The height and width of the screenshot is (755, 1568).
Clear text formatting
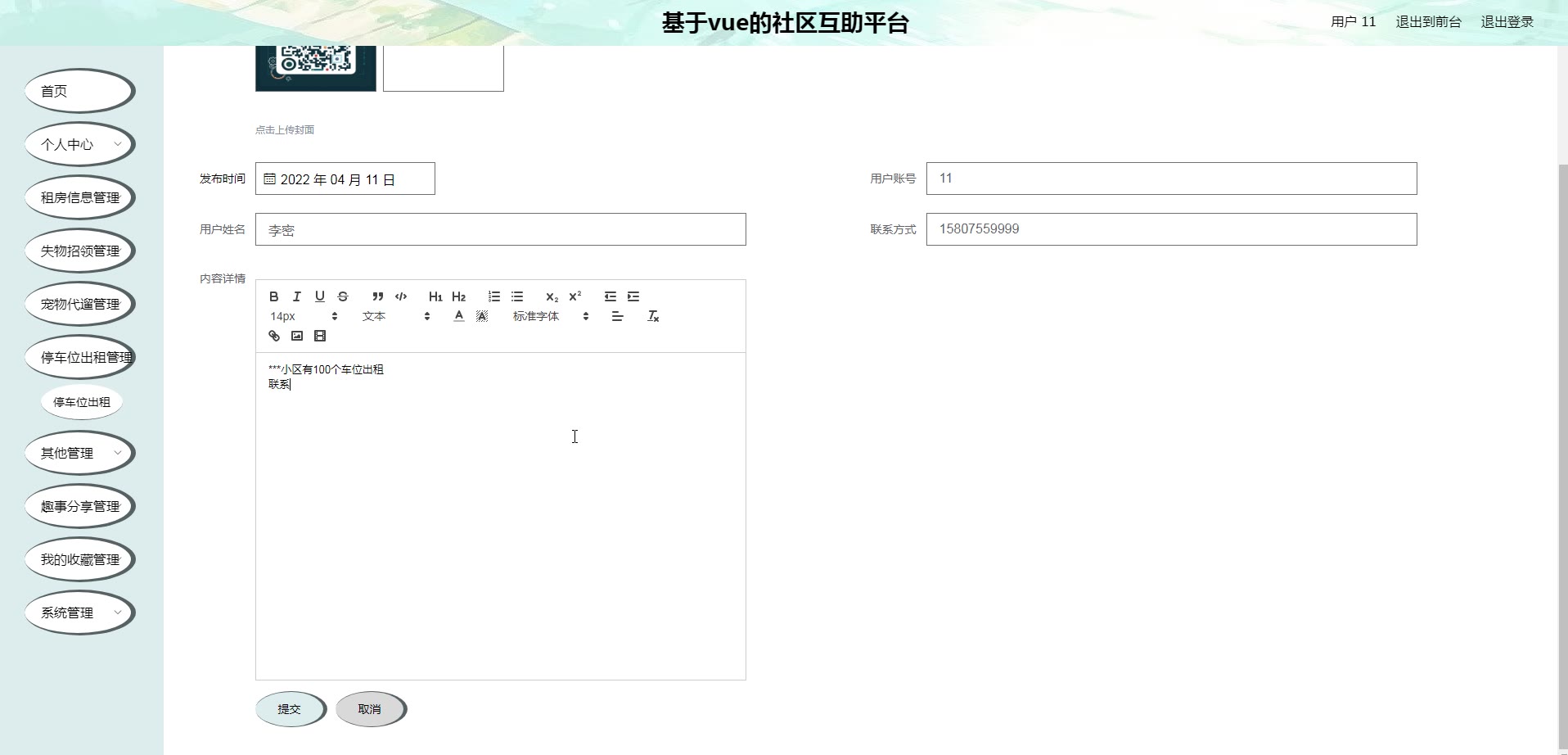click(653, 316)
